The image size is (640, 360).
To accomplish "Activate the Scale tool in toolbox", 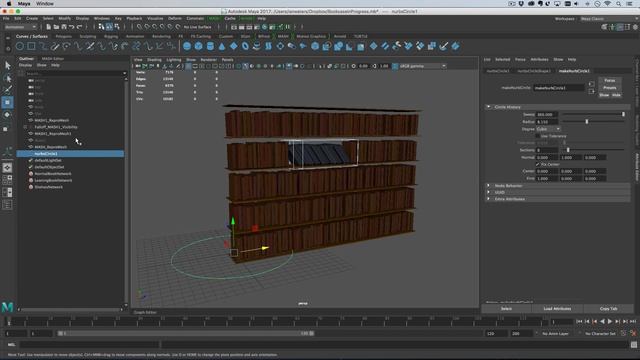I will coord(6,129).
